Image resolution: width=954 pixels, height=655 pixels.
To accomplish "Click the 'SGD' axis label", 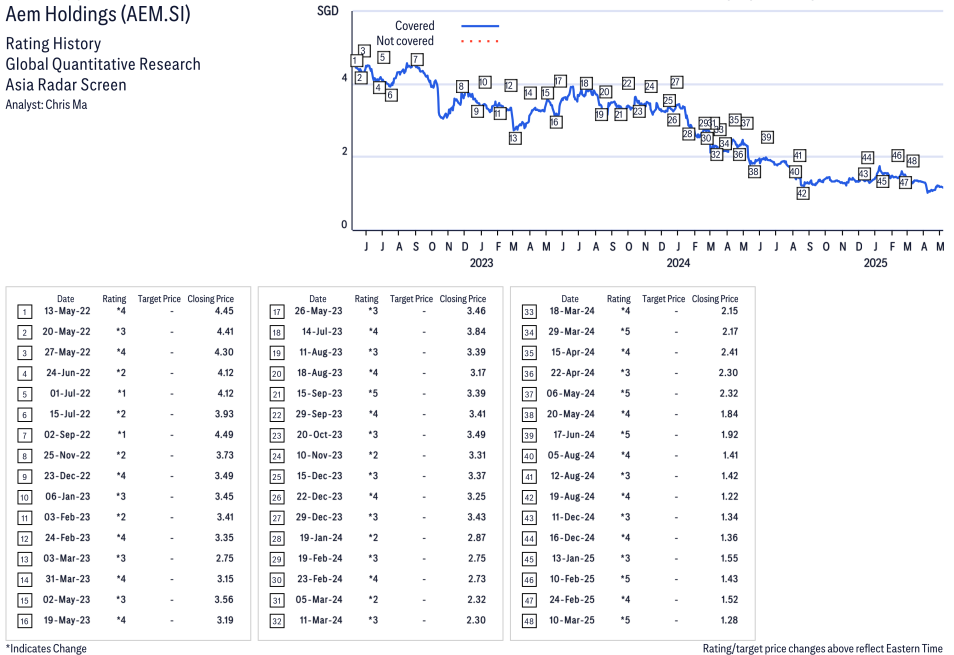I will point(327,11).
